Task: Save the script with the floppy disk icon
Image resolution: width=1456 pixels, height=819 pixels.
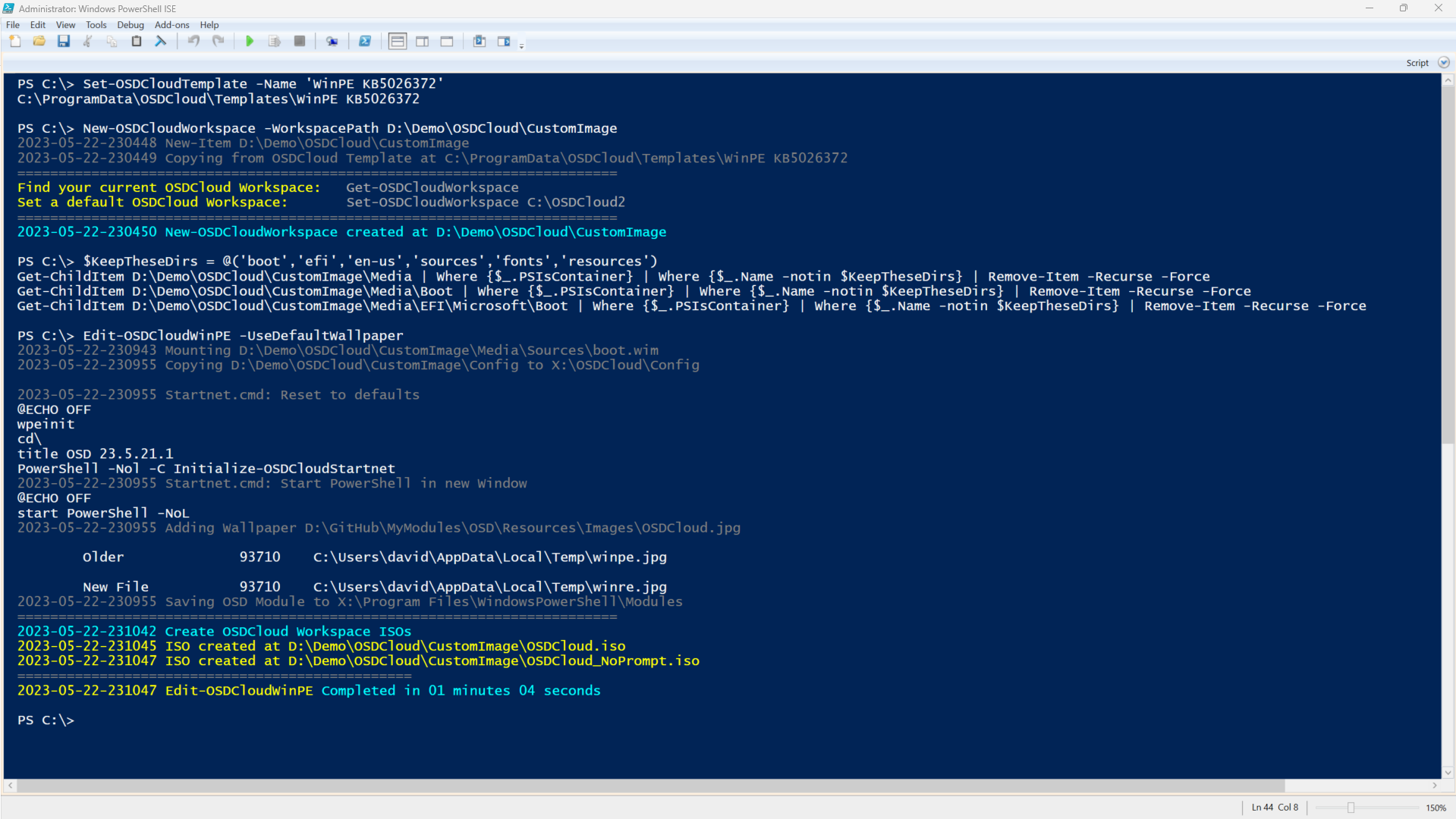Action: pos(64,42)
